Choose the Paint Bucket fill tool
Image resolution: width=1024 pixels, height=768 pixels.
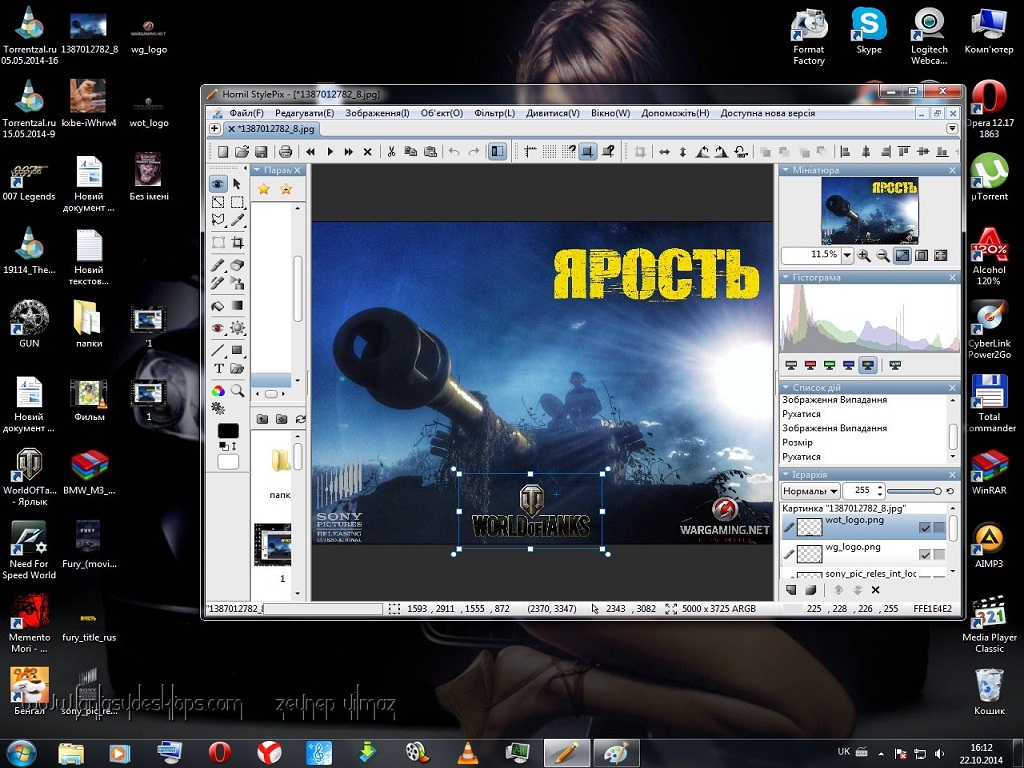[x=219, y=306]
